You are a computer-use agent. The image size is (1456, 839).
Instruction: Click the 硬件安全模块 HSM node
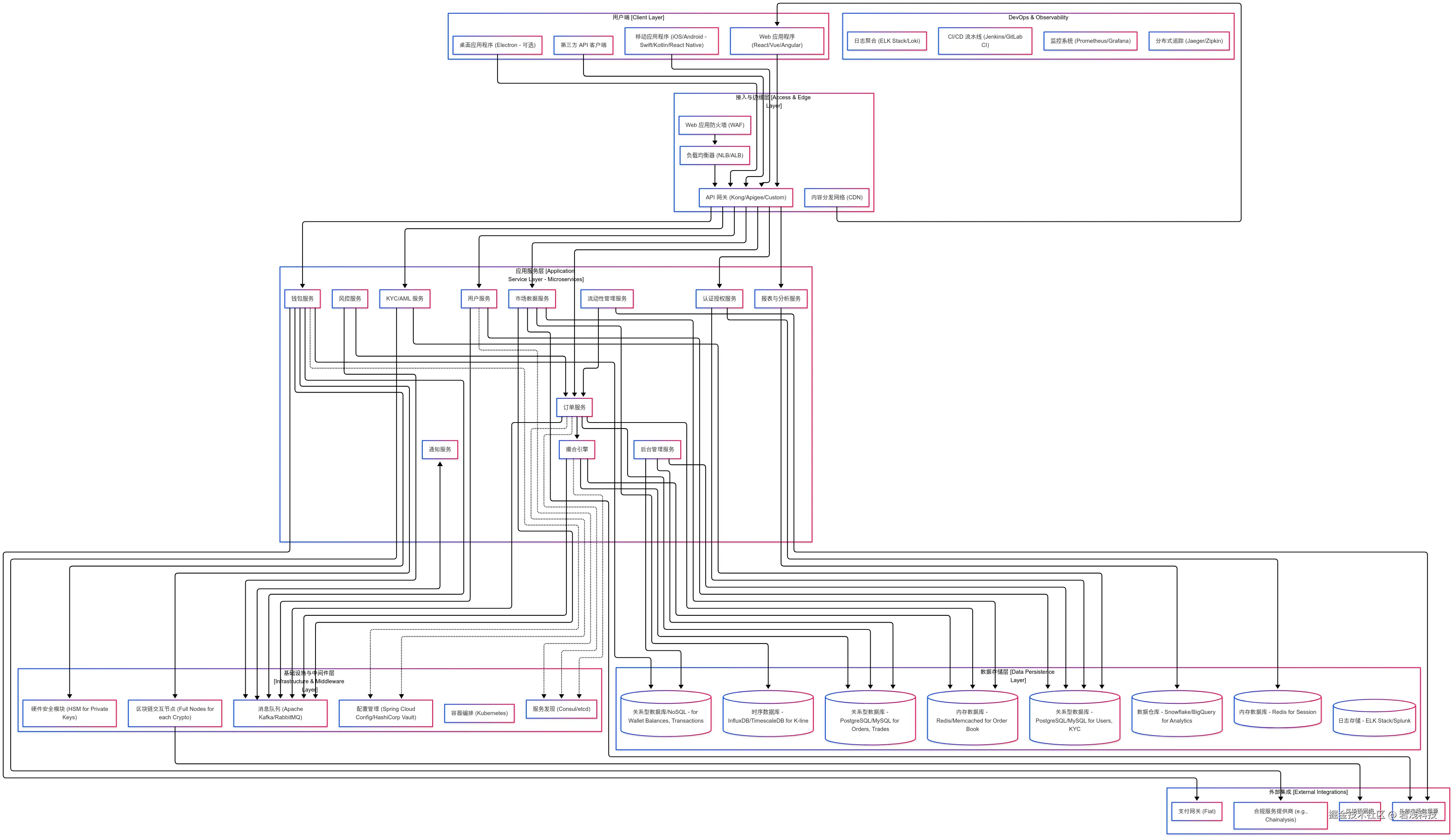click(x=69, y=714)
